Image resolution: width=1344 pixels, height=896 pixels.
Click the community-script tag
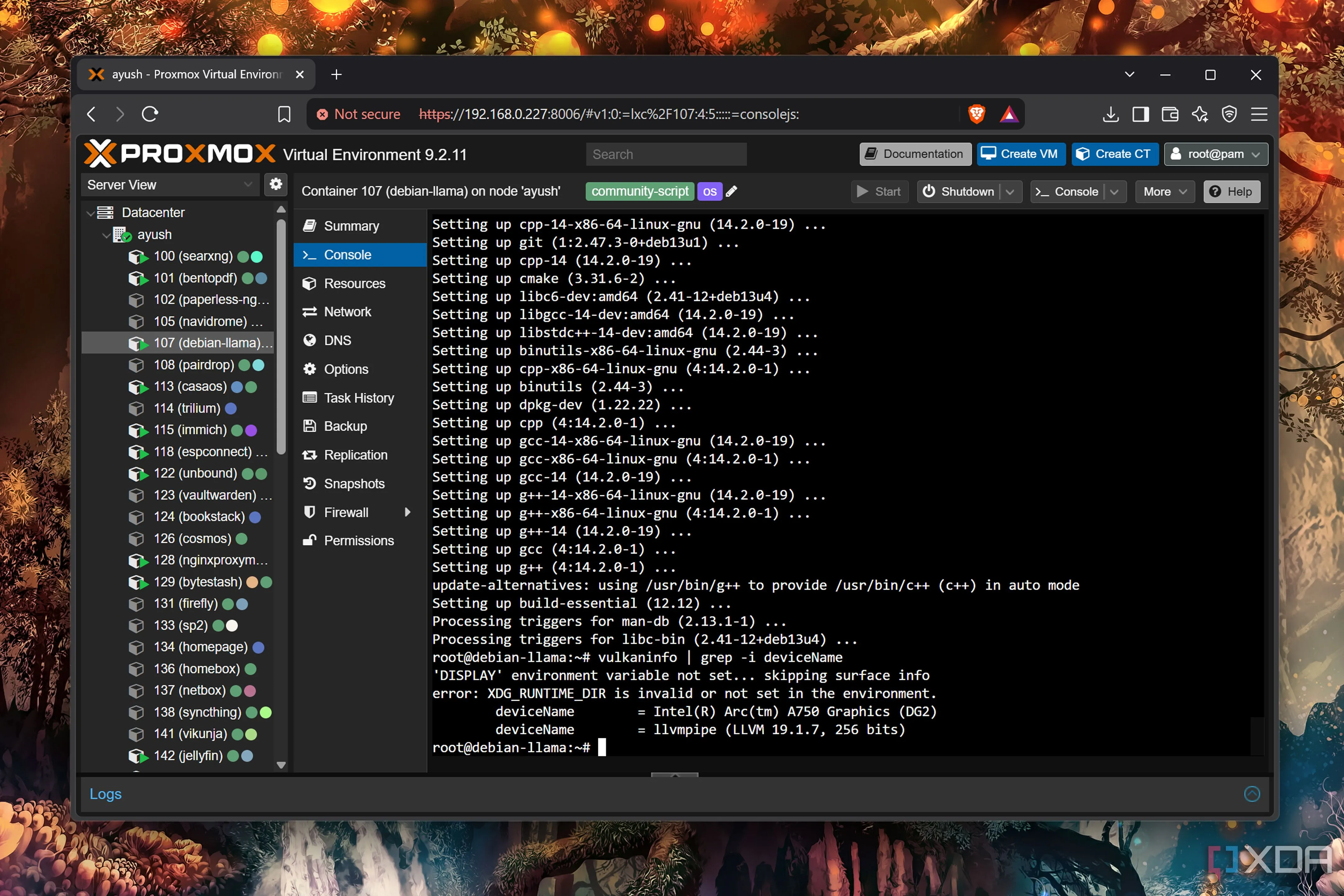click(x=639, y=191)
